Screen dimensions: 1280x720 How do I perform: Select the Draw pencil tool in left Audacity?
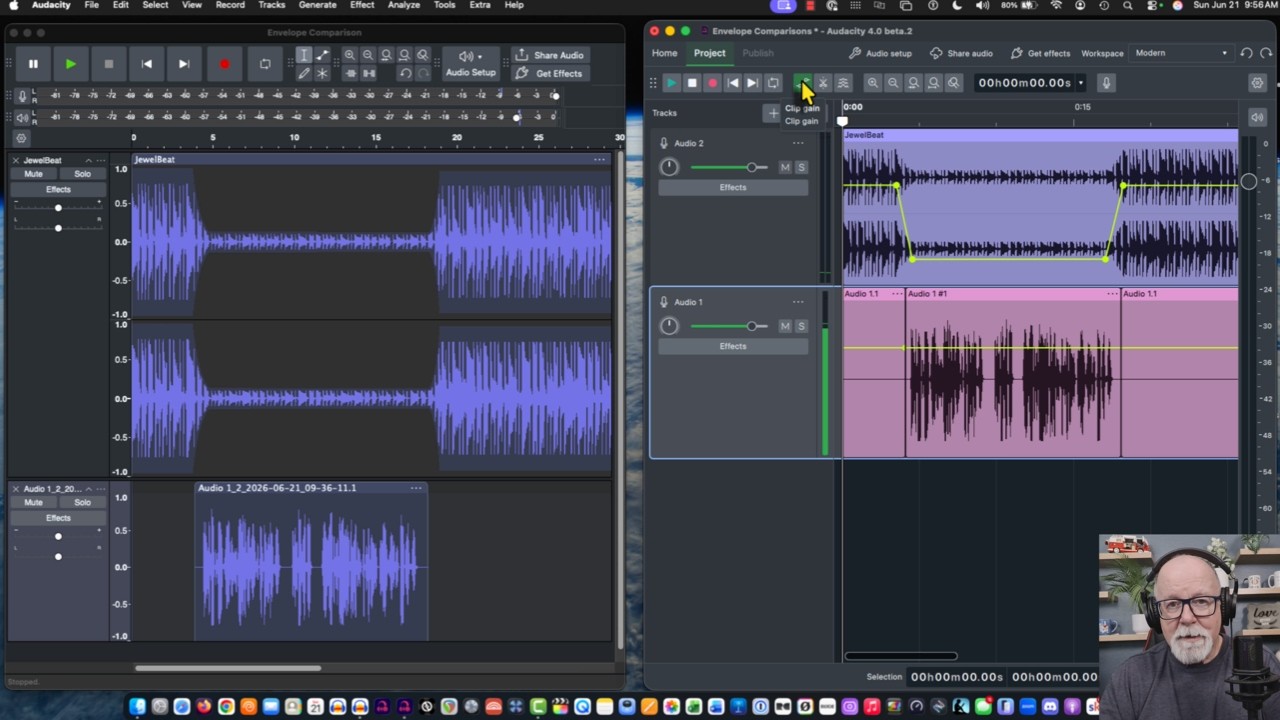pyautogui.click(x=304, y=74)
